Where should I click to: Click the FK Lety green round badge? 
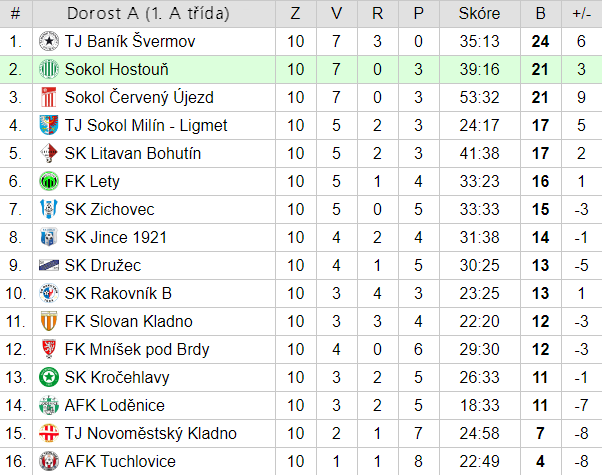(x=49, y=182)
